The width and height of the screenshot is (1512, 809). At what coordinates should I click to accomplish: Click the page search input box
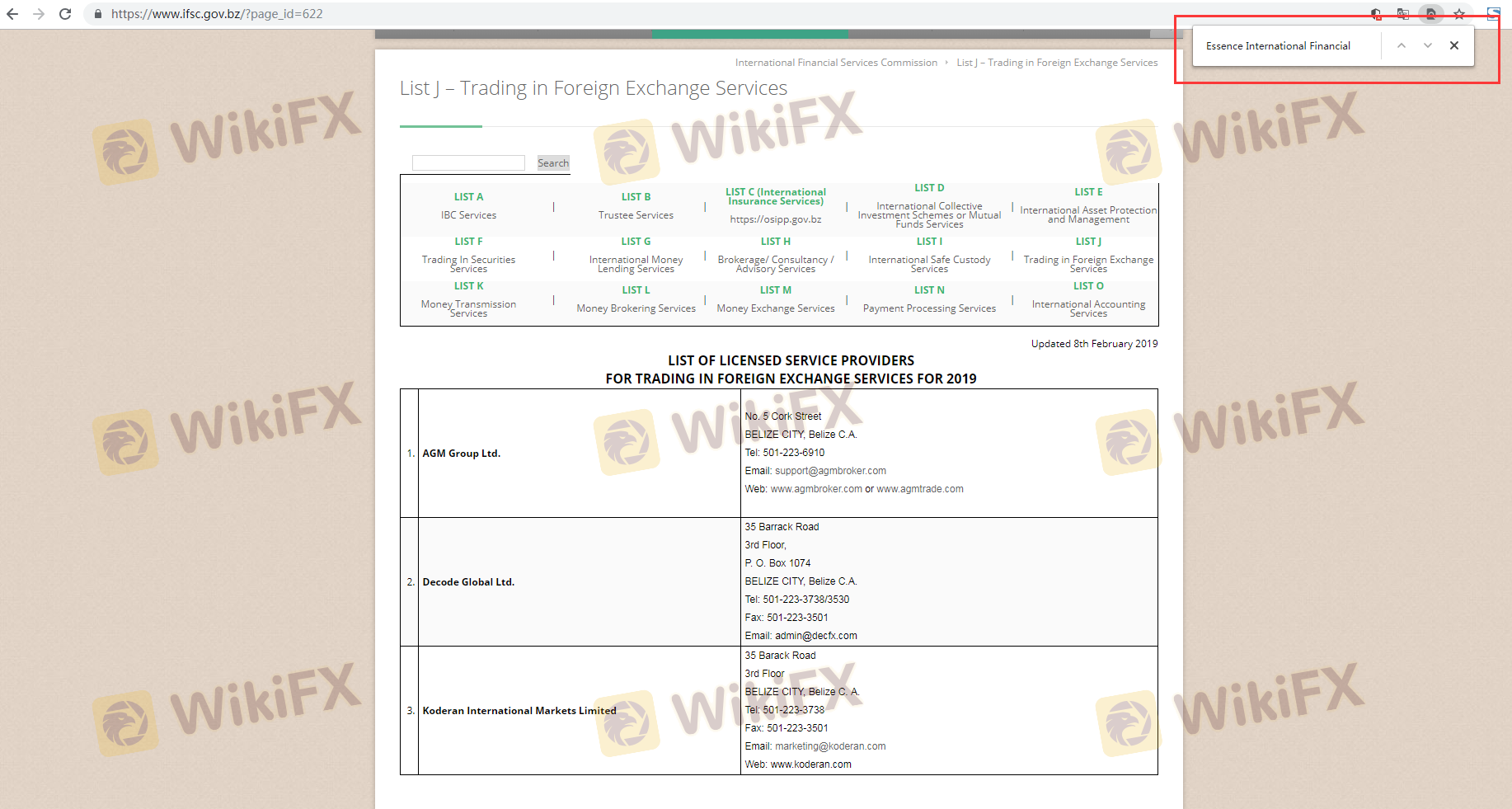pyautogui.click(x=468, y=163)
